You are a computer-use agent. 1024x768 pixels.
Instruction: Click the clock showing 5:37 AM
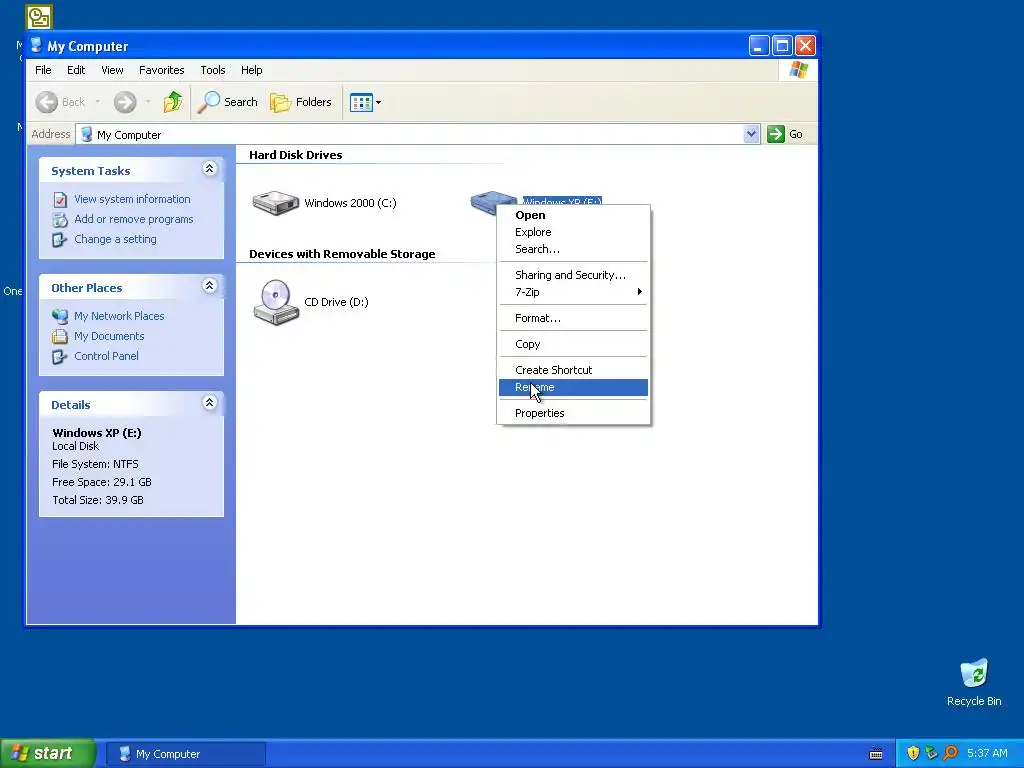[987, 754]
